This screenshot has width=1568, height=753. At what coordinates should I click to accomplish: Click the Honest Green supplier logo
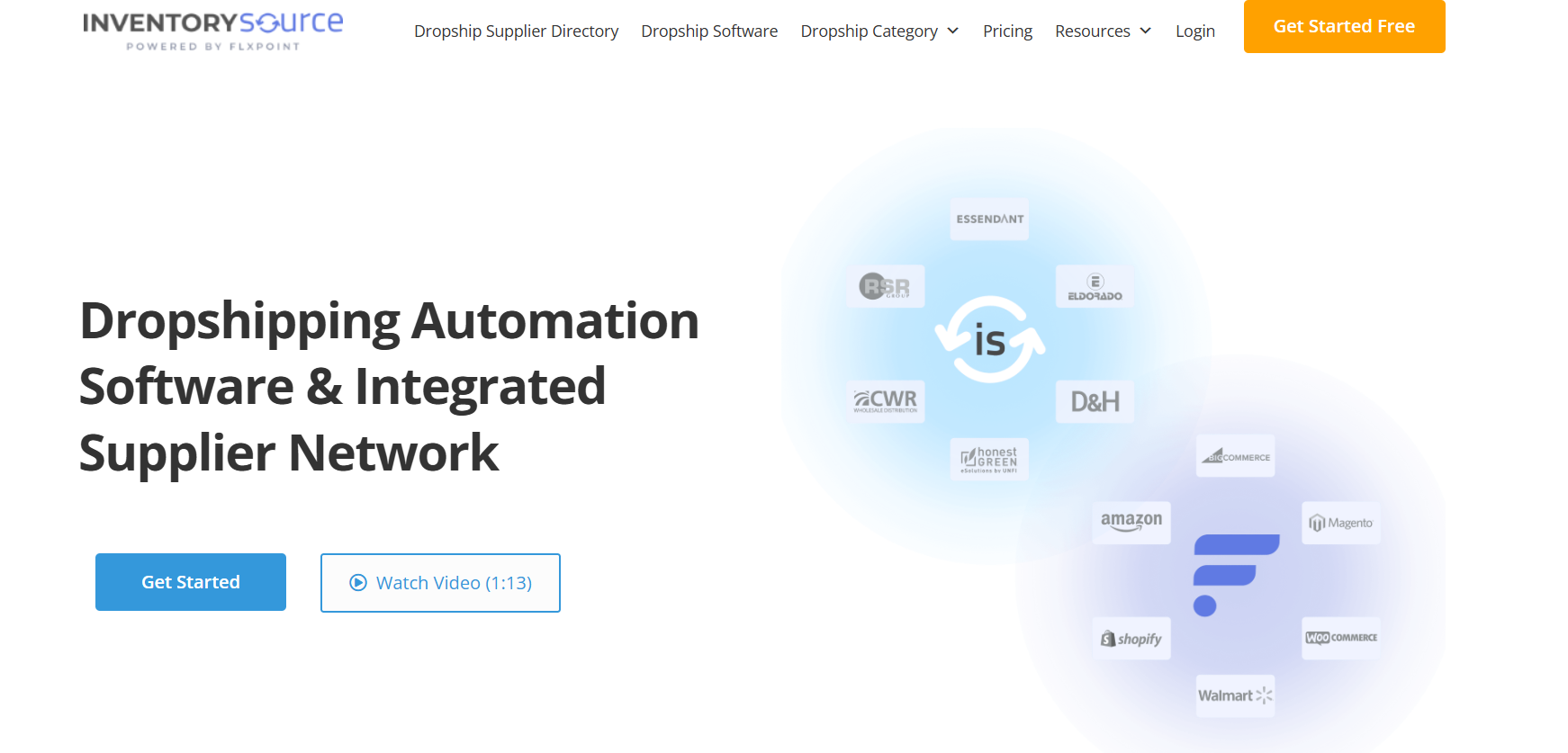point(989,459)
